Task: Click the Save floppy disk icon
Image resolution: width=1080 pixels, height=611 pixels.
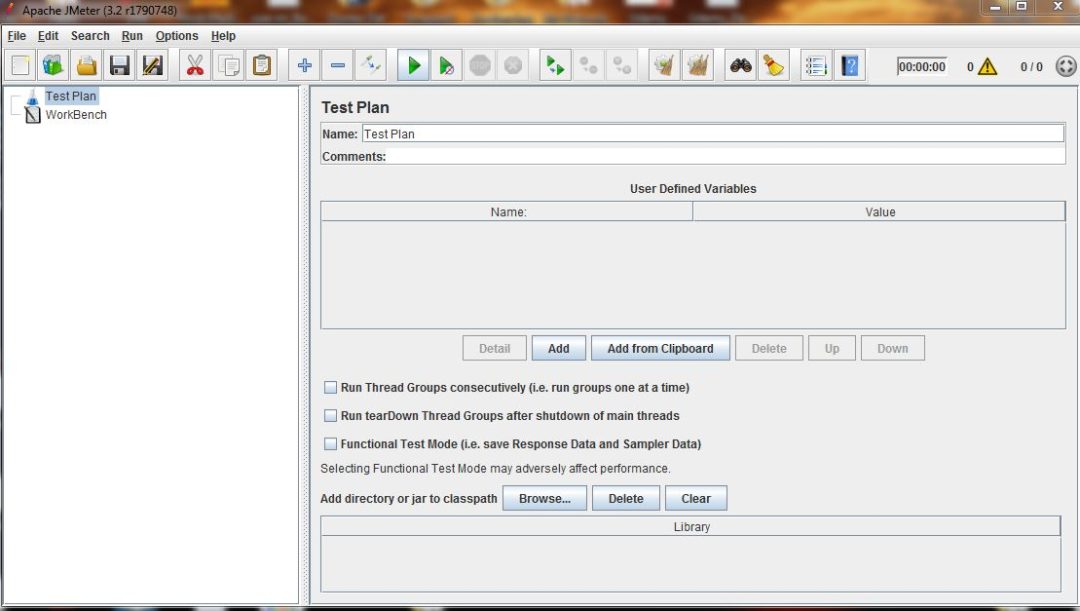Action: point(120,66)
